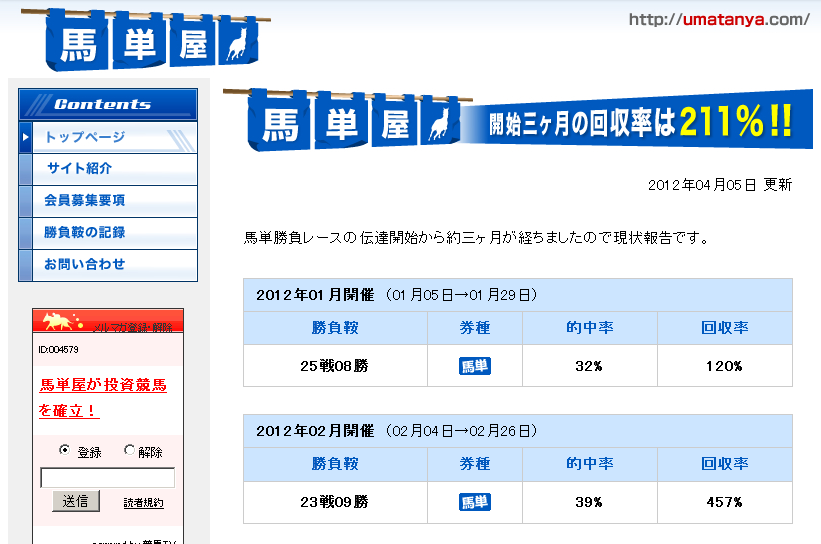Click the Contents sidebar header
Image resolution: width=821 pixels, height=544 pixels.
coord(108,104)
